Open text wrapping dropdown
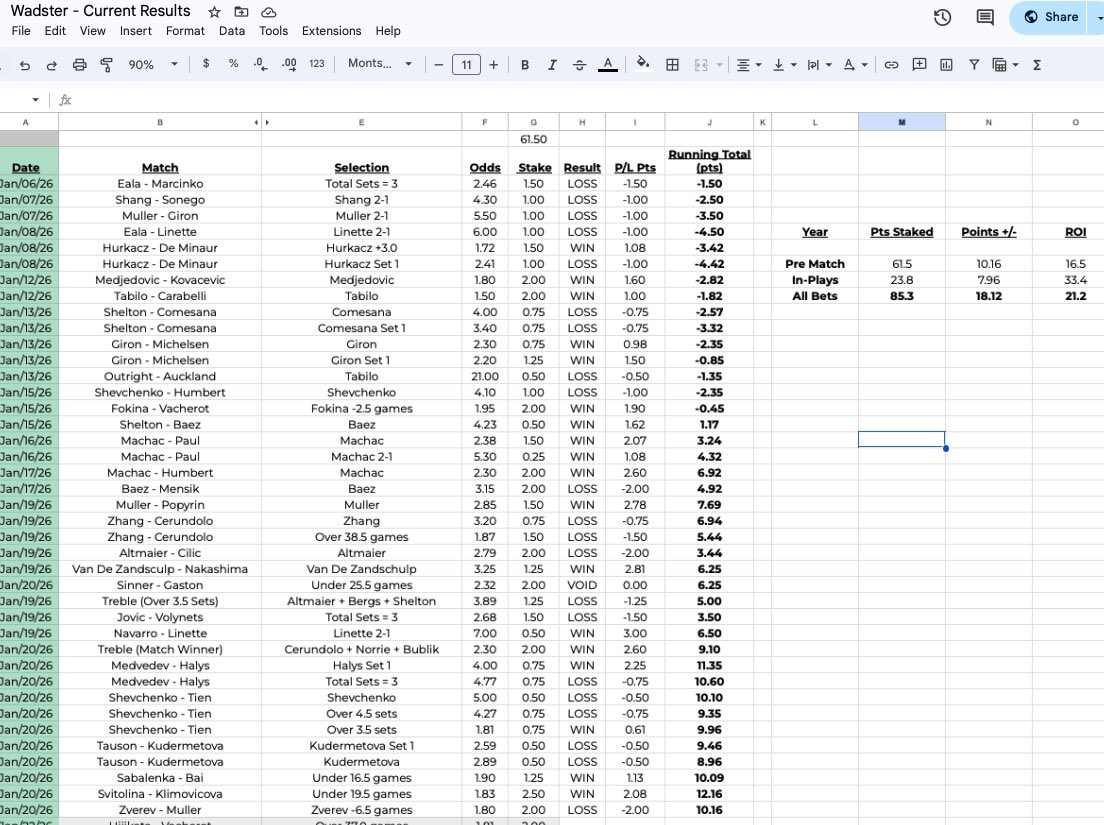Viewport: 1104px width, 825px height. [x=820, y=65]
